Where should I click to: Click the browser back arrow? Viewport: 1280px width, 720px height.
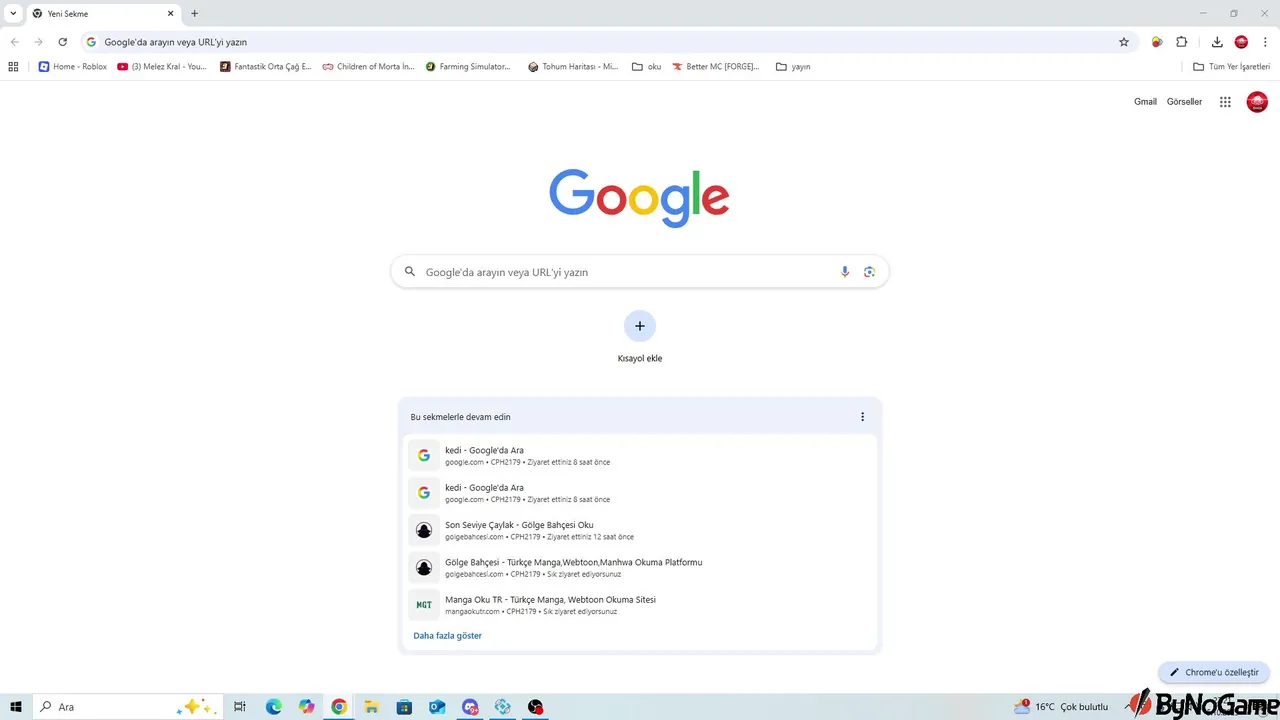pyautogui.click(x=14, y=42)
